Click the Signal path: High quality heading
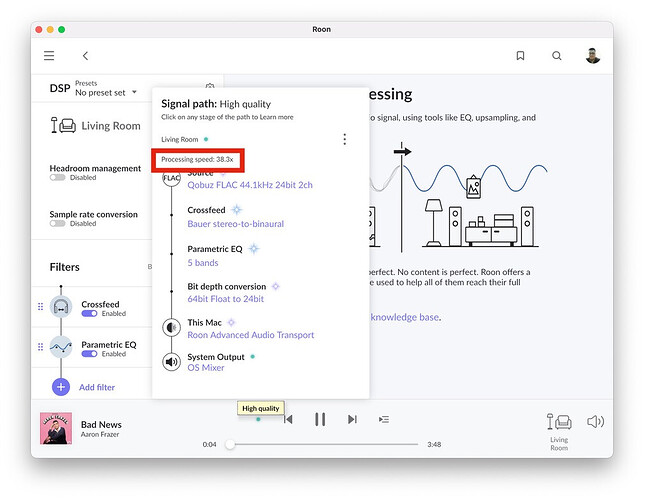 (x=216, y=104)
